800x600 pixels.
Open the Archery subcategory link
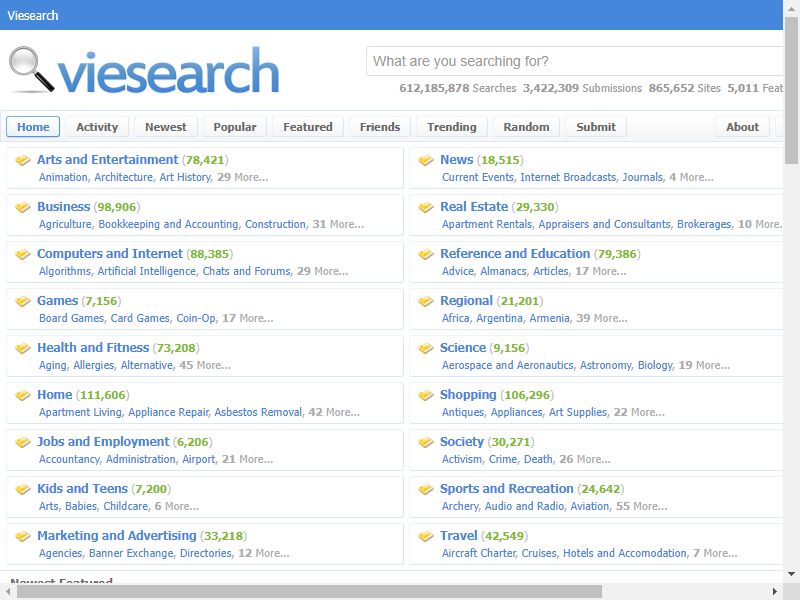pyautogui.click(x=460, y=506)
